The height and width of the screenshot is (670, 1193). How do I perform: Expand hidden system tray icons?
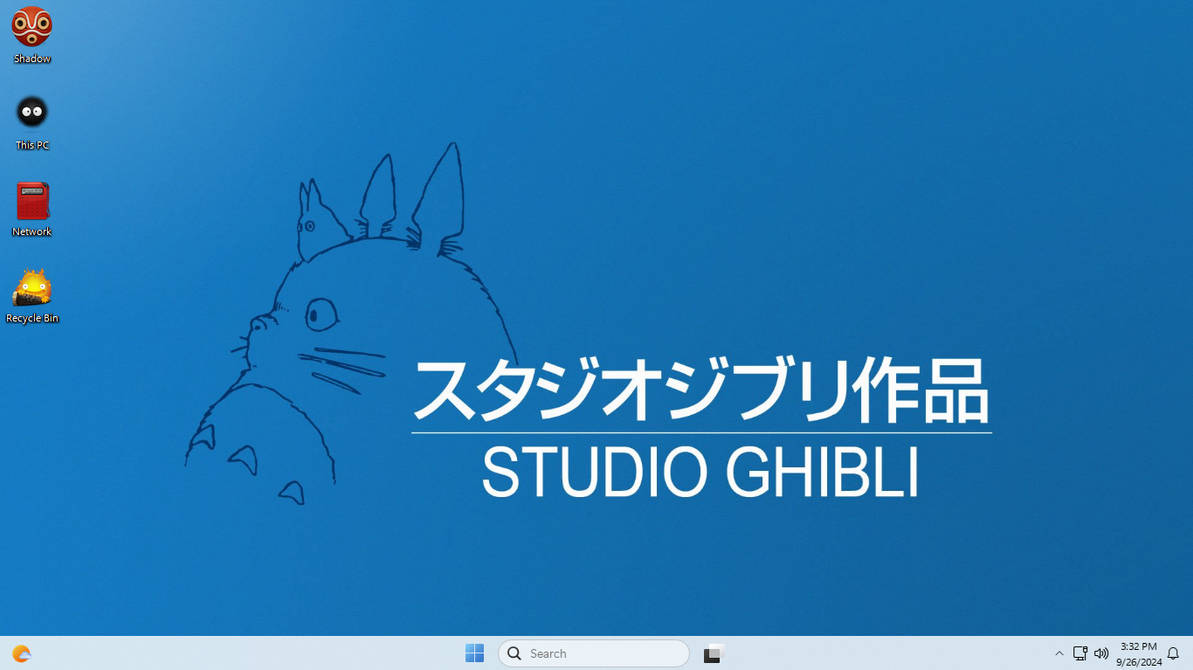(1059, 653)
